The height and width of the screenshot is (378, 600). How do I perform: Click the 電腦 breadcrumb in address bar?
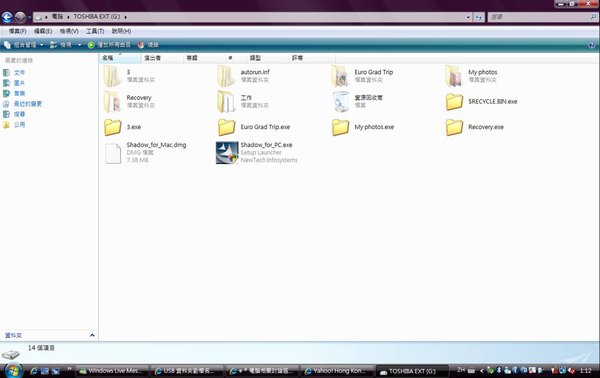pos(57,17)
